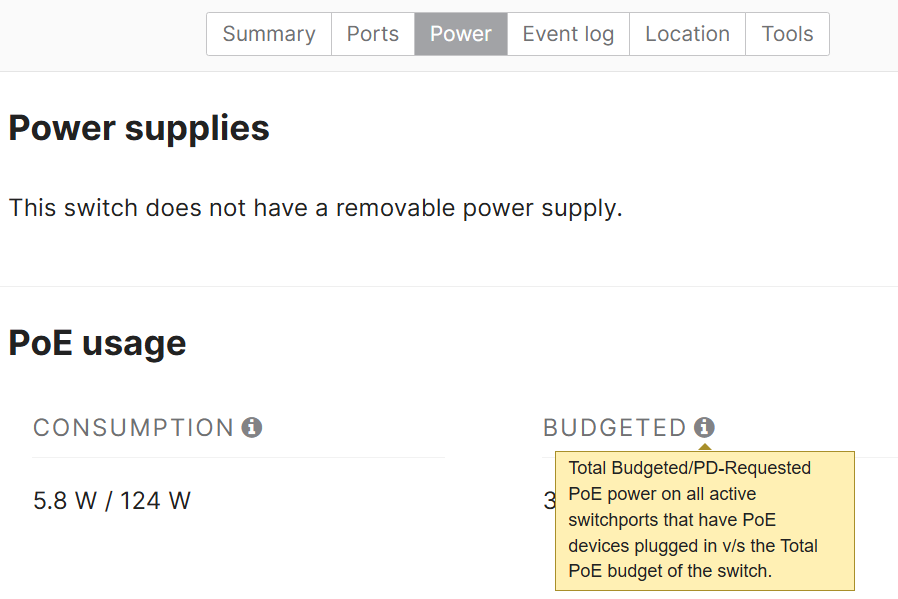This screenshot has width=898, height=599.
Task: Click the PoE usage heading
Action: click(97, 343)
